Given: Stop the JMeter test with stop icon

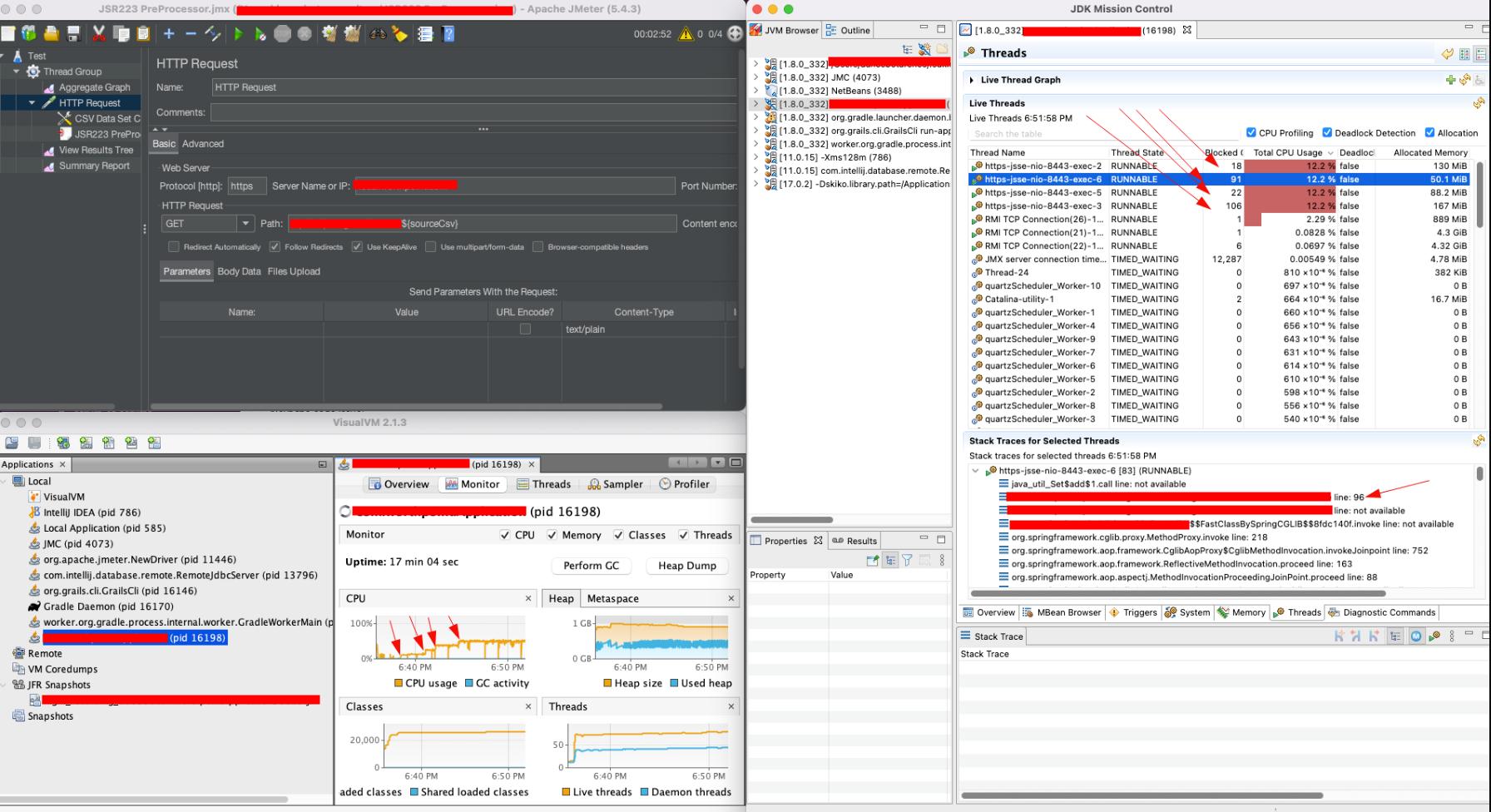Looking at the screenshot, I should click(283, 33).
